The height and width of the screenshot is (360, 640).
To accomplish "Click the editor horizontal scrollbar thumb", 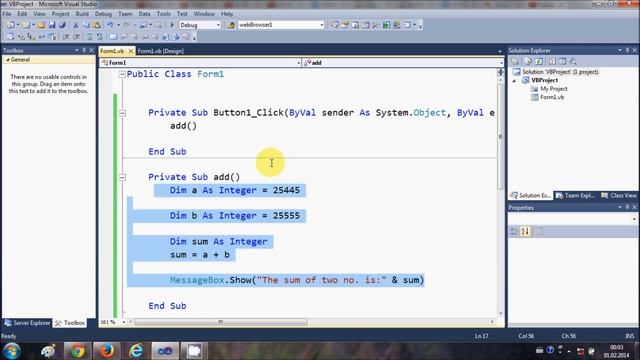I will [x=221, y=322].
